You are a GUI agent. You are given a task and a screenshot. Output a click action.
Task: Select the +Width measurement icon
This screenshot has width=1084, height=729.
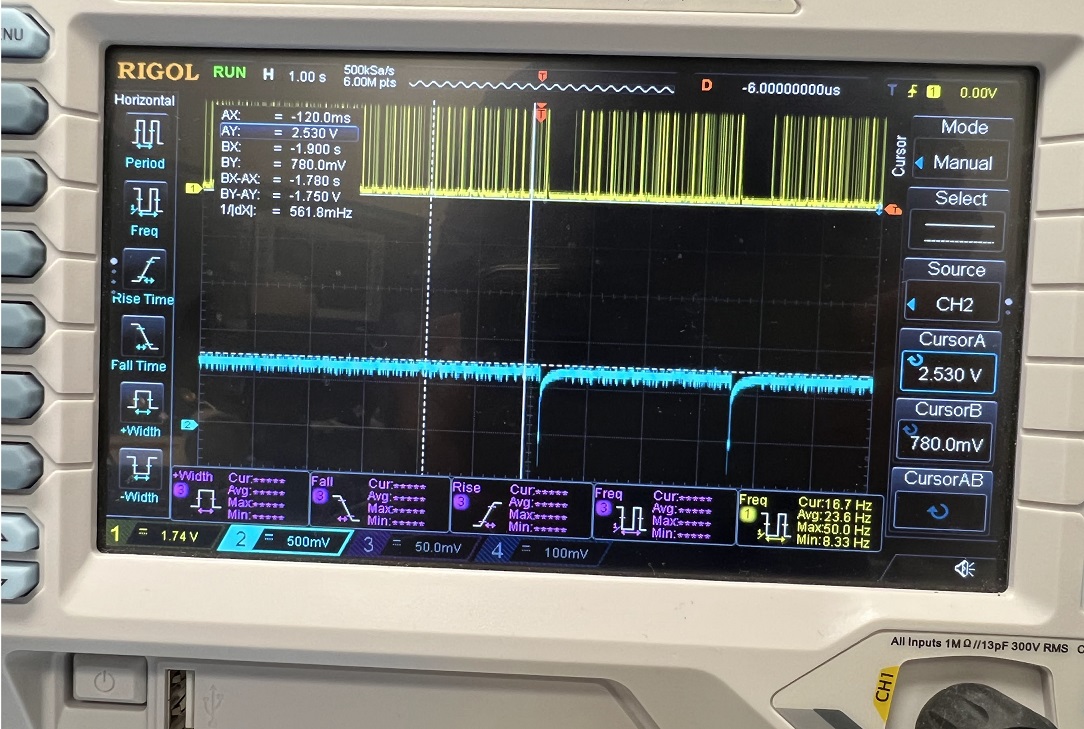[x=142, y=402]
